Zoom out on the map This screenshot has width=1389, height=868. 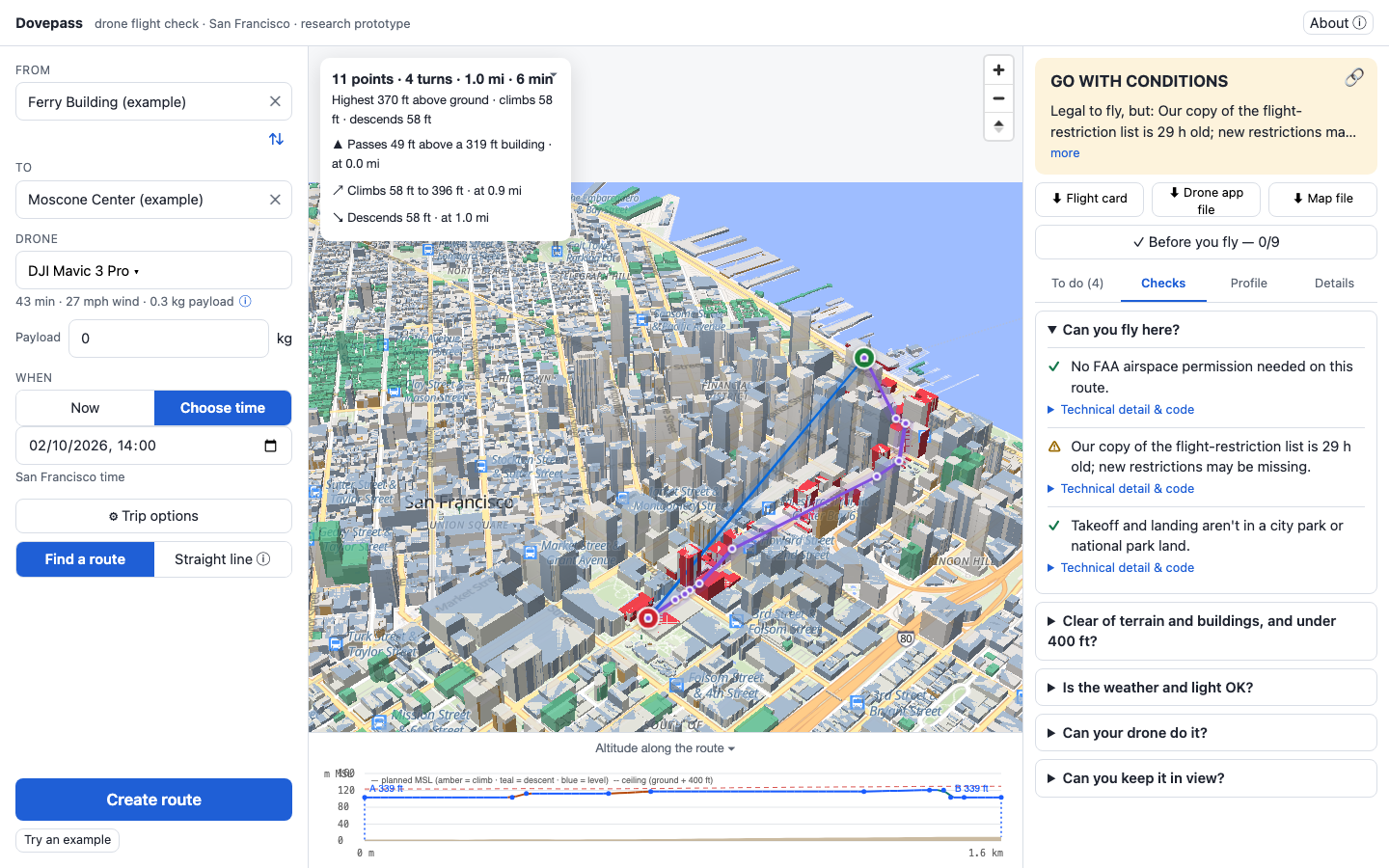[998, 98]
